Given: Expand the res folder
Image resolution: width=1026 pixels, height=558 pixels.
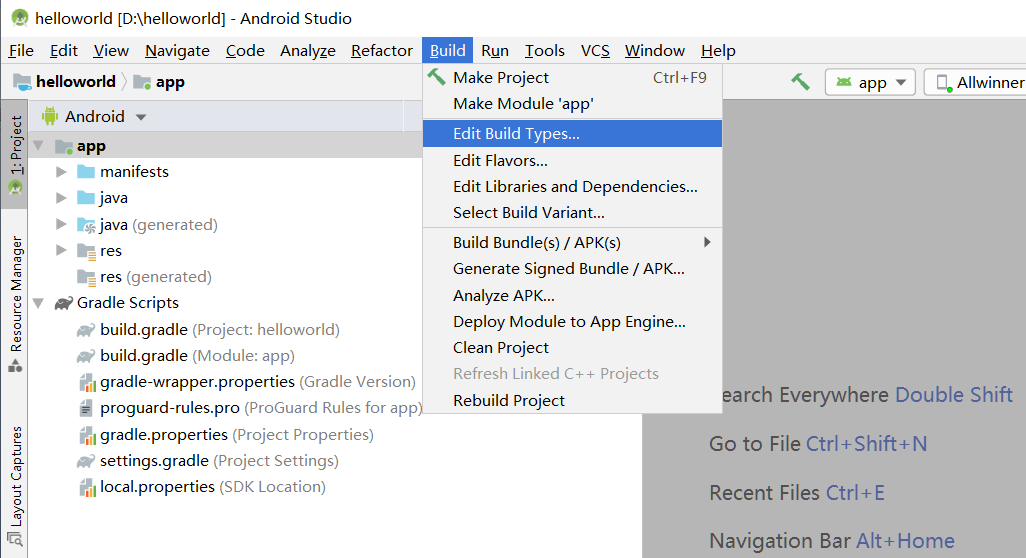Looking at the screenshot, I should [61, 251].
